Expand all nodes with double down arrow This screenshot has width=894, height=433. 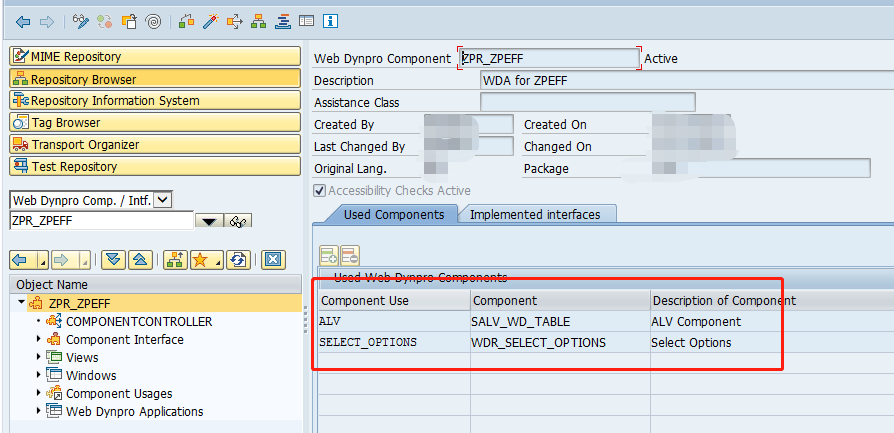[x=113, y=261]
